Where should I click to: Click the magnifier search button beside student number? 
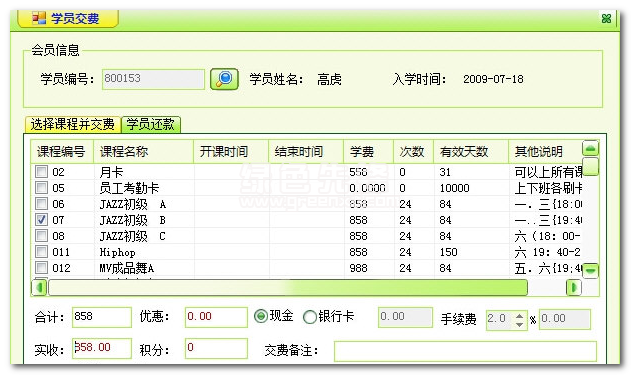coord(224,79)
